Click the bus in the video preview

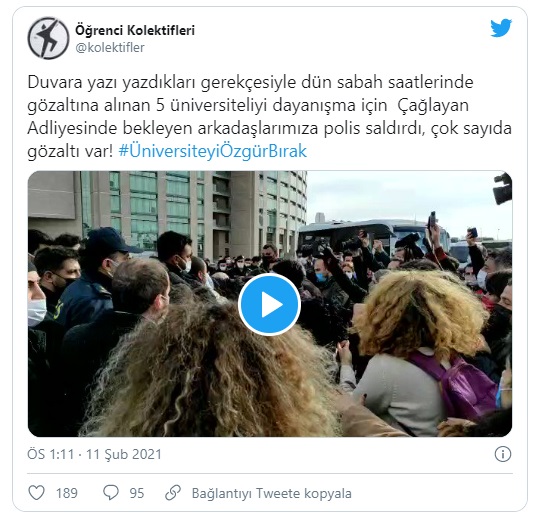374,234
